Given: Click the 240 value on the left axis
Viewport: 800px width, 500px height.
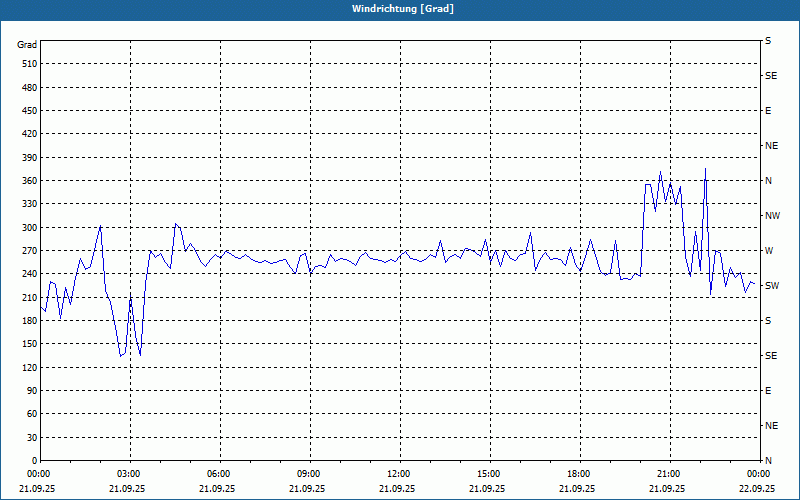Looking at the screenshot, I should pos(30,273).
